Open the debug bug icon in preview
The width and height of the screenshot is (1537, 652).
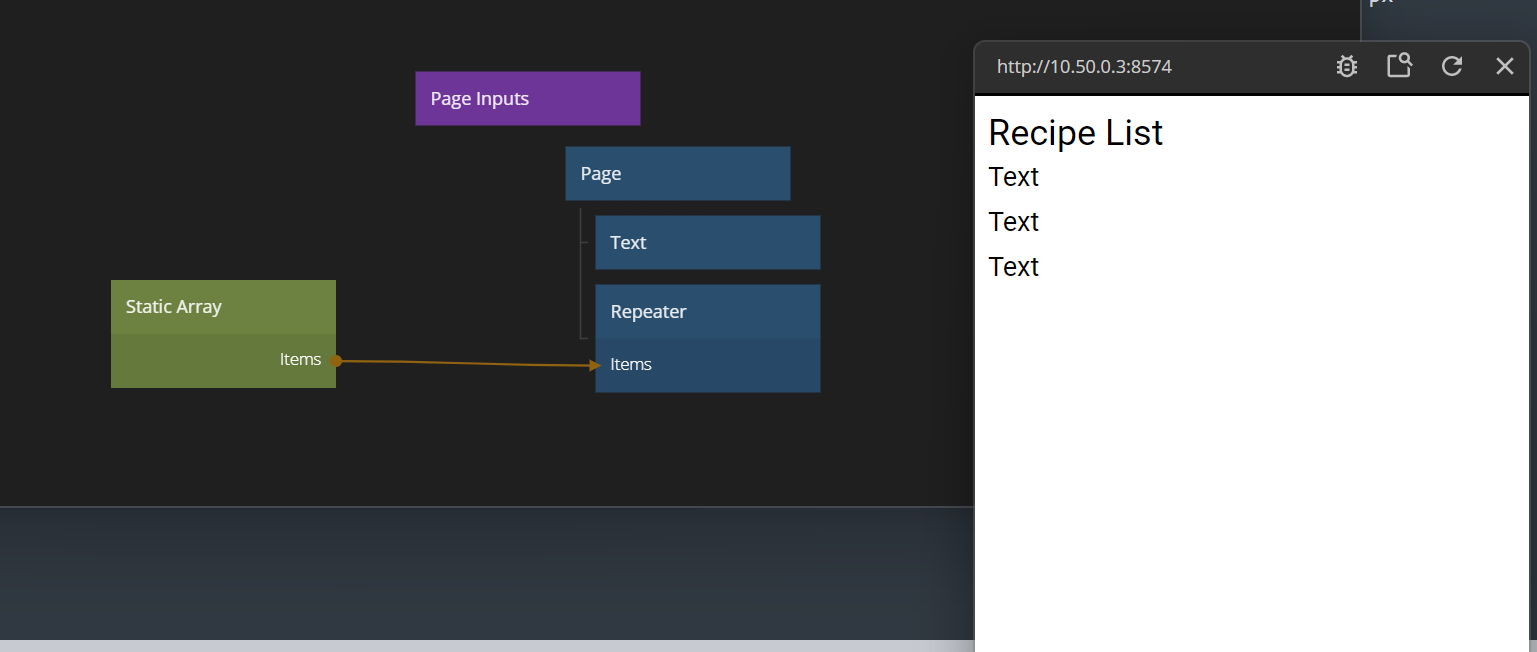(x=1347, y=67)
